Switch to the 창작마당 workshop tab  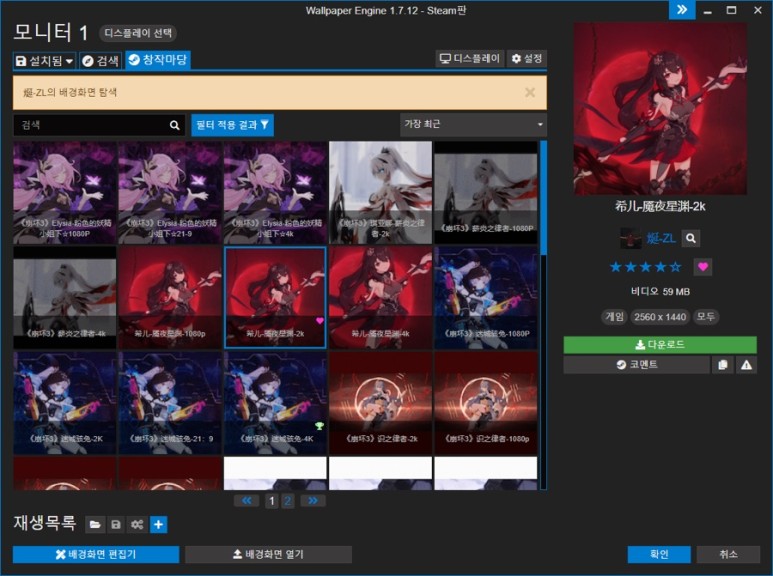pyautogui.click(x=158, y=60)
